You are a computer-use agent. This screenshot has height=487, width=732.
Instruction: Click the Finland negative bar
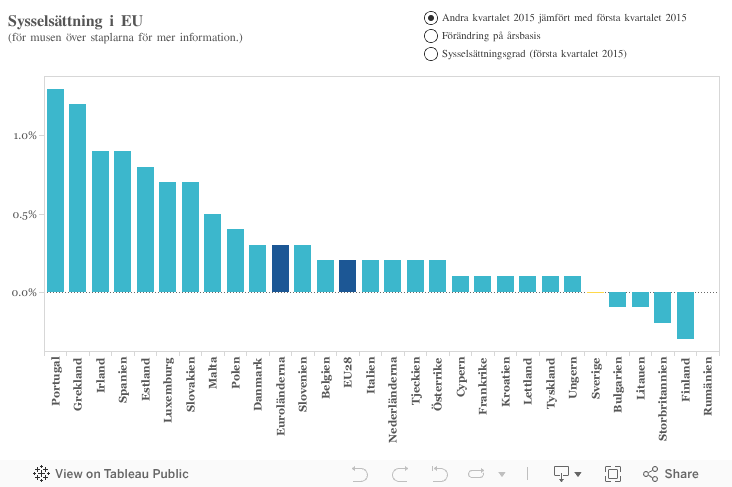tap(685, 315)
